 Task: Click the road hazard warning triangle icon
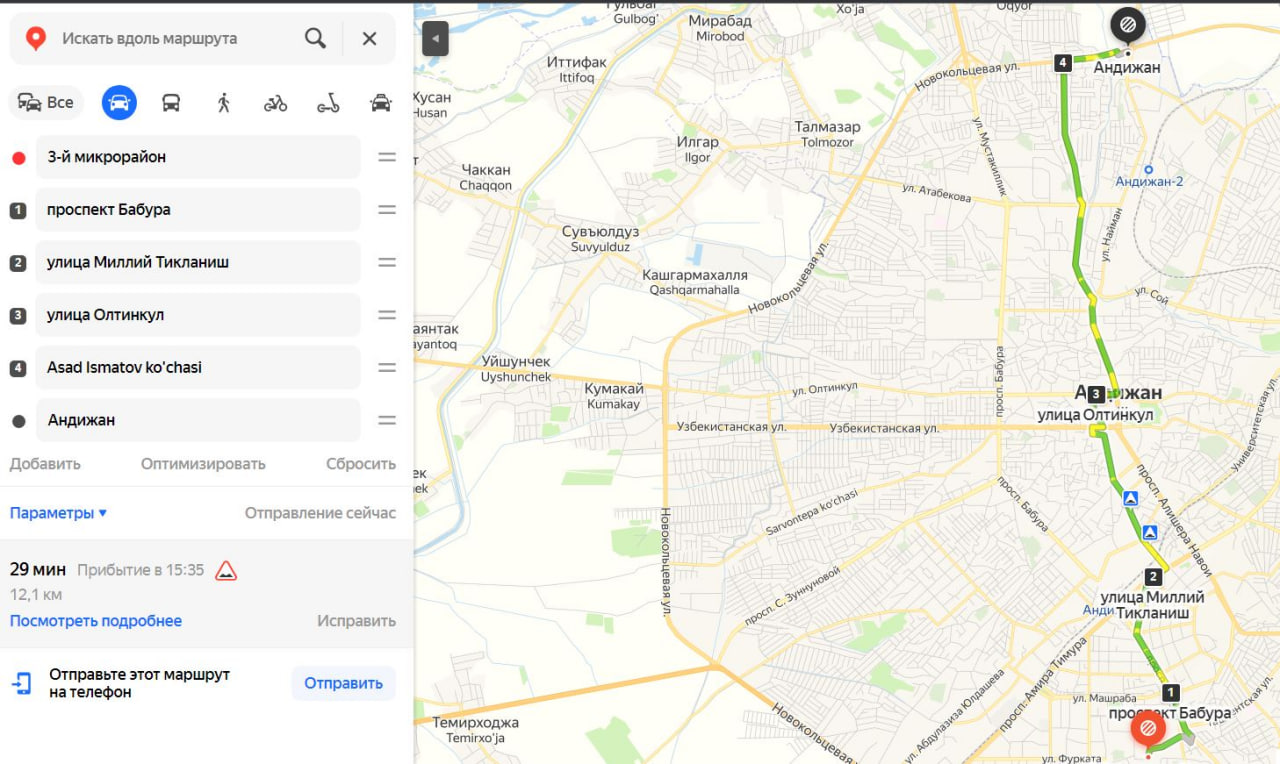click(x=226, y=571)
